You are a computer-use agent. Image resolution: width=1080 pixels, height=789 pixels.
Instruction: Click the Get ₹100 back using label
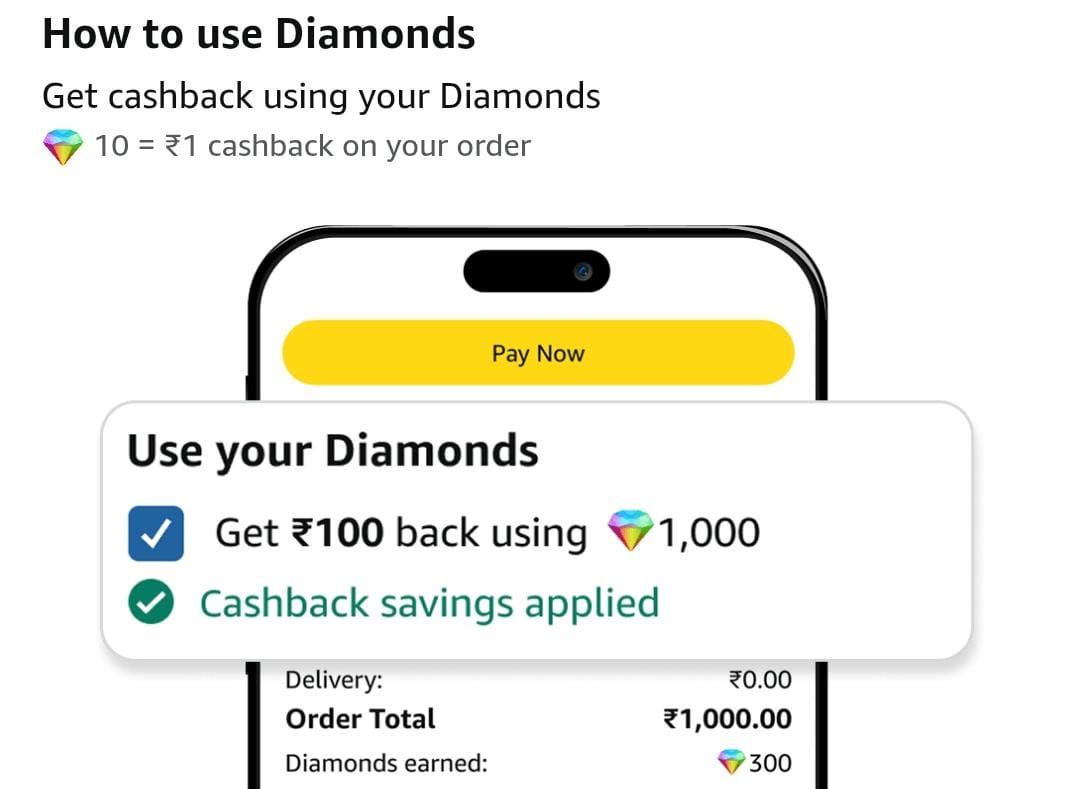pyautogui.click(x=400, y=532)
